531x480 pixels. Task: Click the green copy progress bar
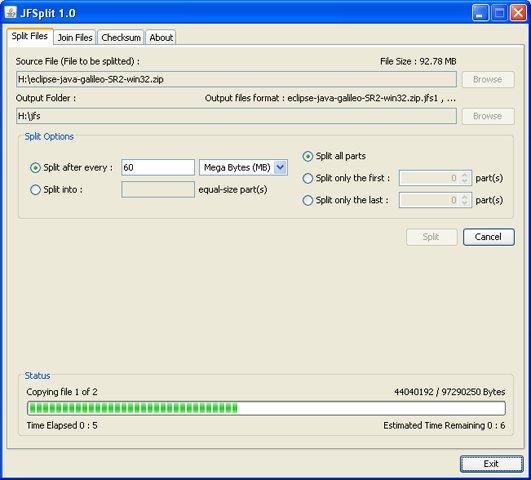pyautogui.click(x=266, y=408)
